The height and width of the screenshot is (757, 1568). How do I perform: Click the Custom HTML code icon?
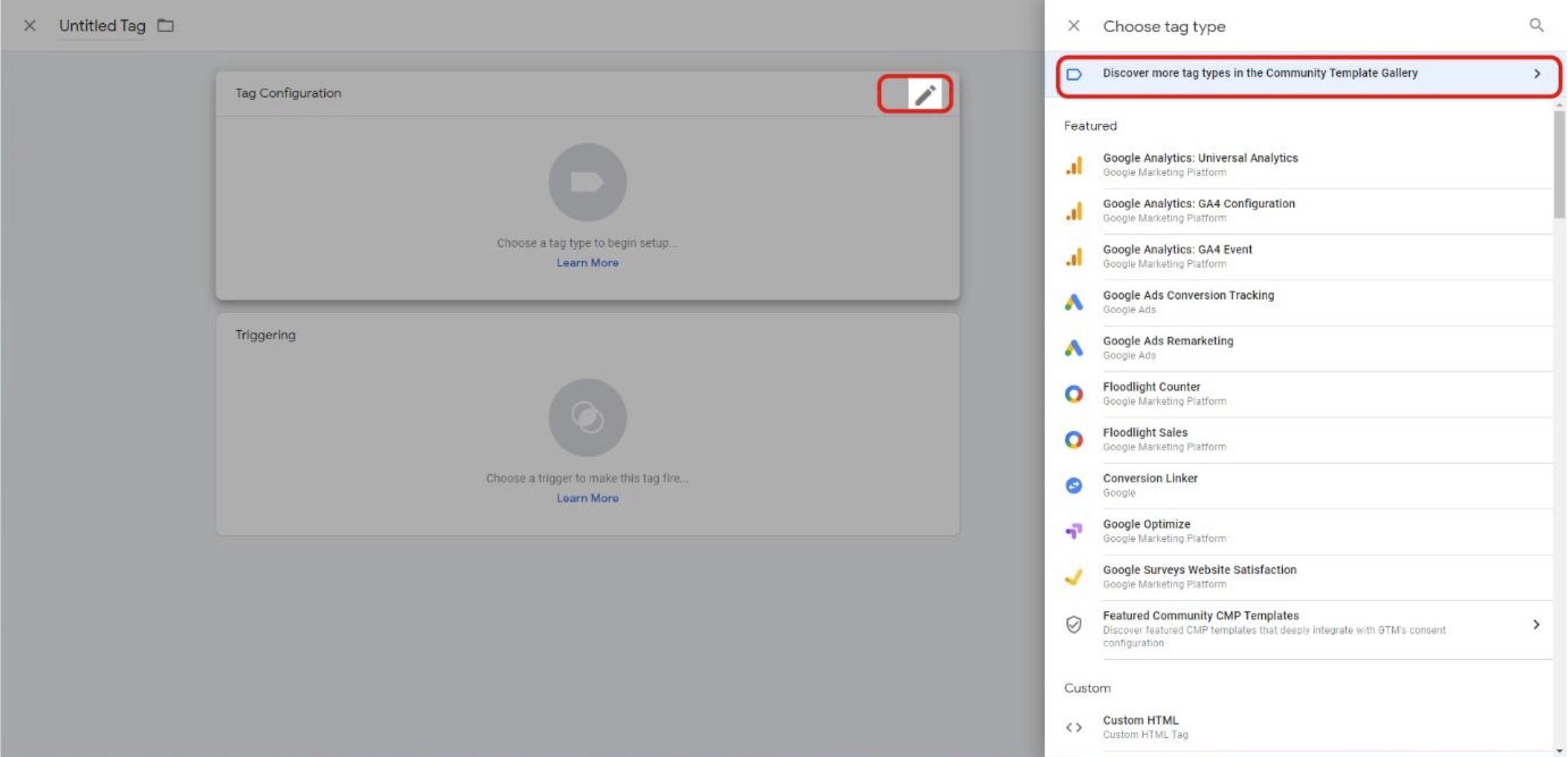coord(1075,726)
